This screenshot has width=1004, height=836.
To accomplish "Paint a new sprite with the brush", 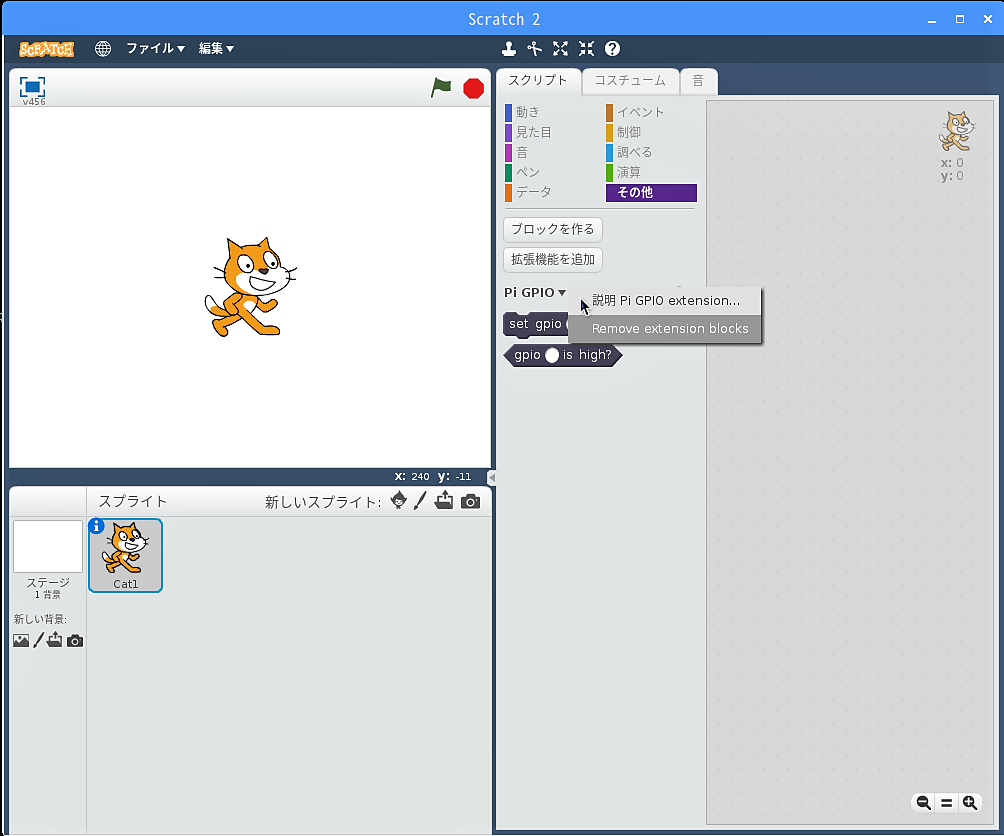I will pos(420,501).
